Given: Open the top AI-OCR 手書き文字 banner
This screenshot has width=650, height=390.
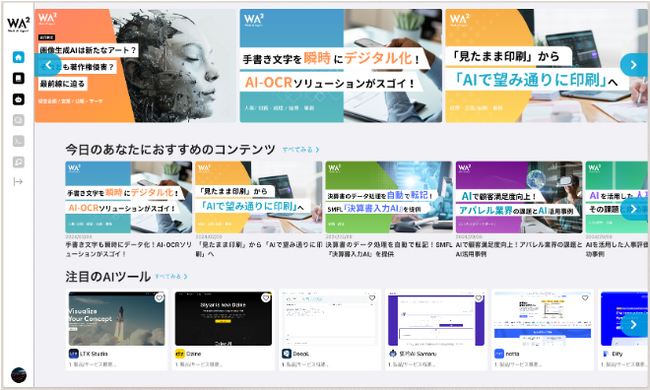Looking at the screenshot, I should tap(341, 65).
